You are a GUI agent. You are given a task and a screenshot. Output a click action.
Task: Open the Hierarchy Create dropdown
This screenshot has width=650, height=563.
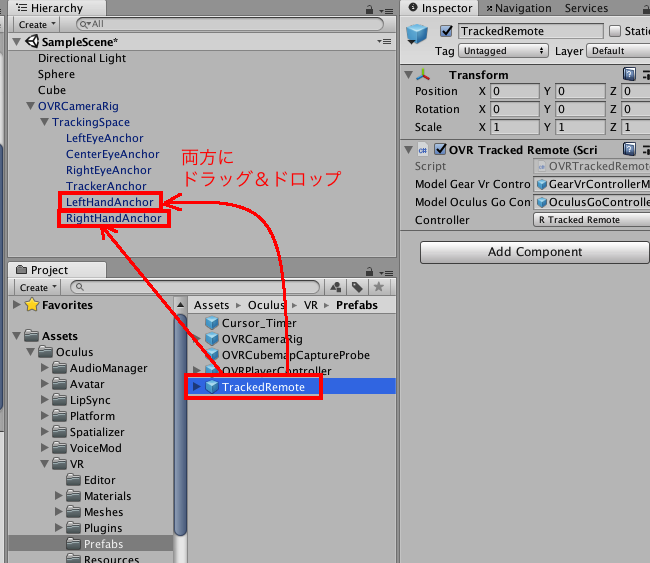(37, 24)
